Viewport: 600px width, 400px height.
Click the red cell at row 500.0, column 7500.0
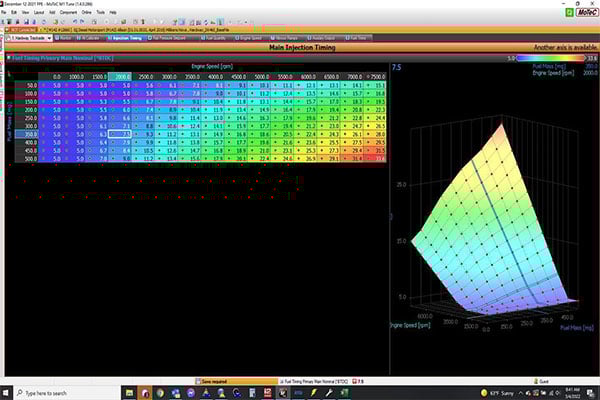(x=375, y=158)
